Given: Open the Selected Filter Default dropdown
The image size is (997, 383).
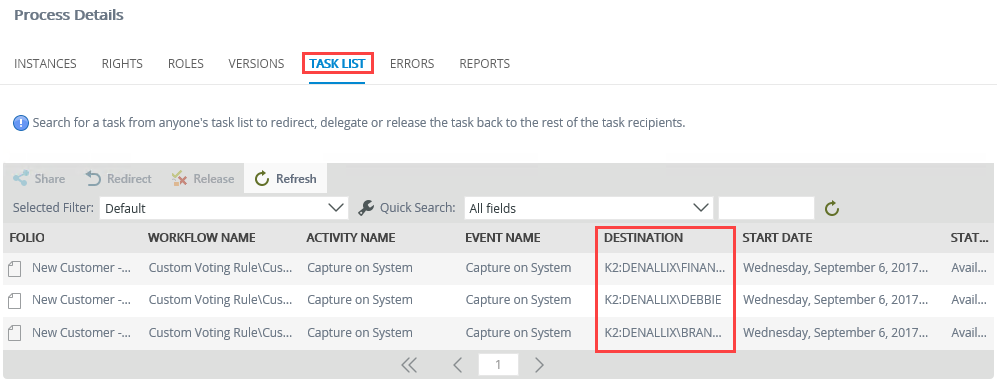Looking at the screenshot, I should pos(224,208).
